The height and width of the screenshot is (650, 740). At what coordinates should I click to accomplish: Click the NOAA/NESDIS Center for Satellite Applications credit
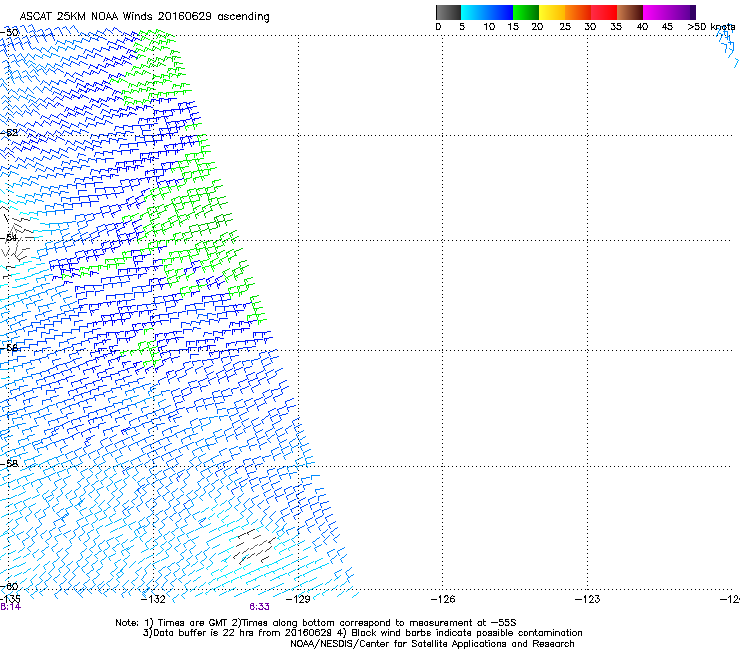432,644
